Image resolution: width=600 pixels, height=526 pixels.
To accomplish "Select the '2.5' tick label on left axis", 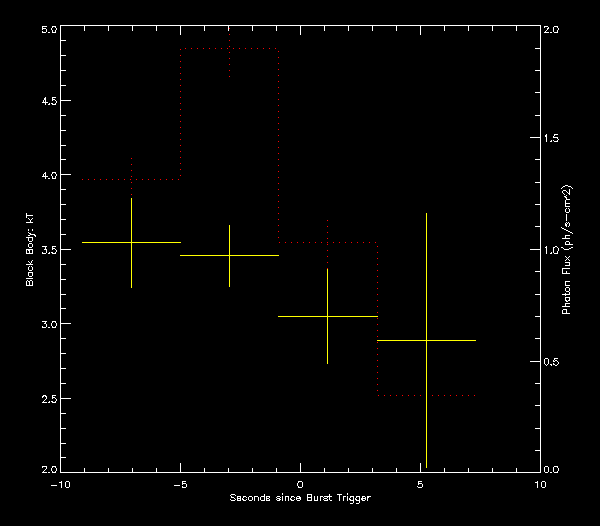I will pyautogui.click(x=46, y=398).
